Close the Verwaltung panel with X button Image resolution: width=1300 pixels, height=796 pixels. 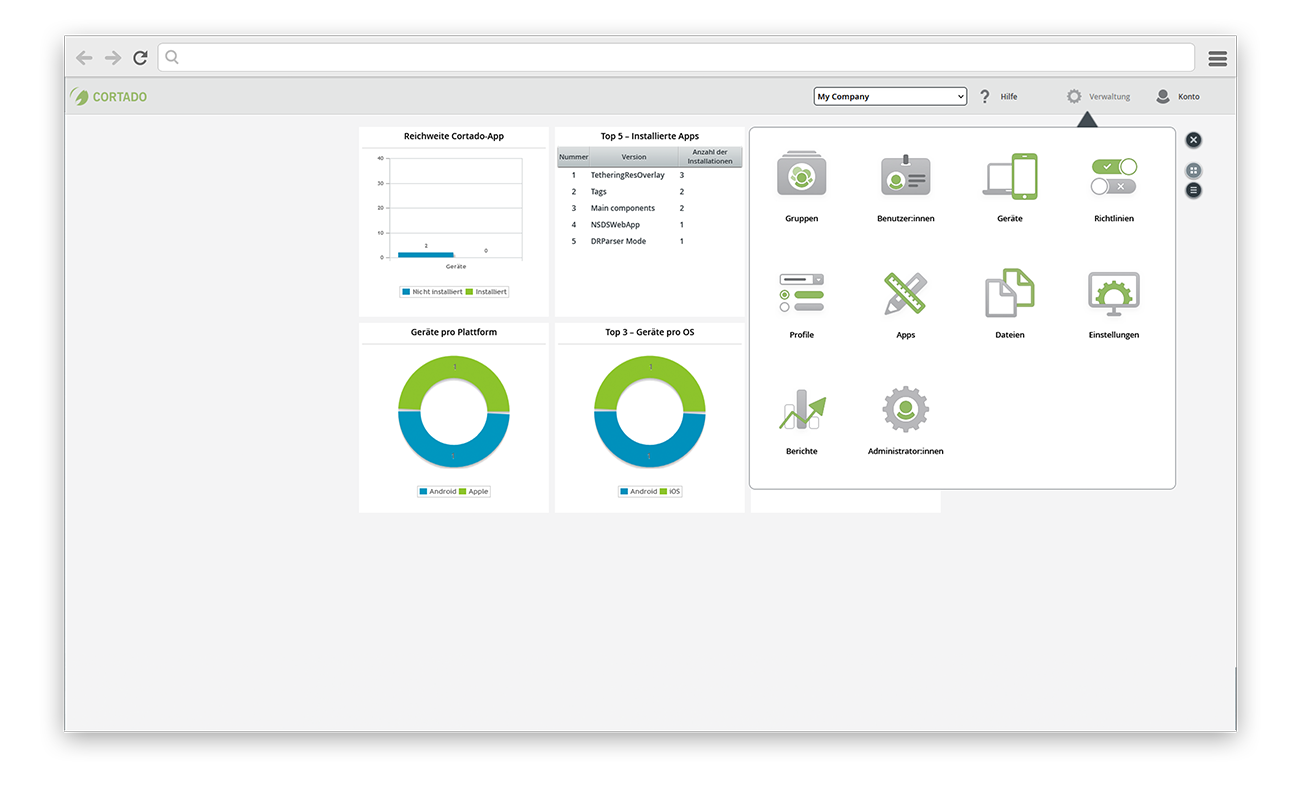[1193, 140]
